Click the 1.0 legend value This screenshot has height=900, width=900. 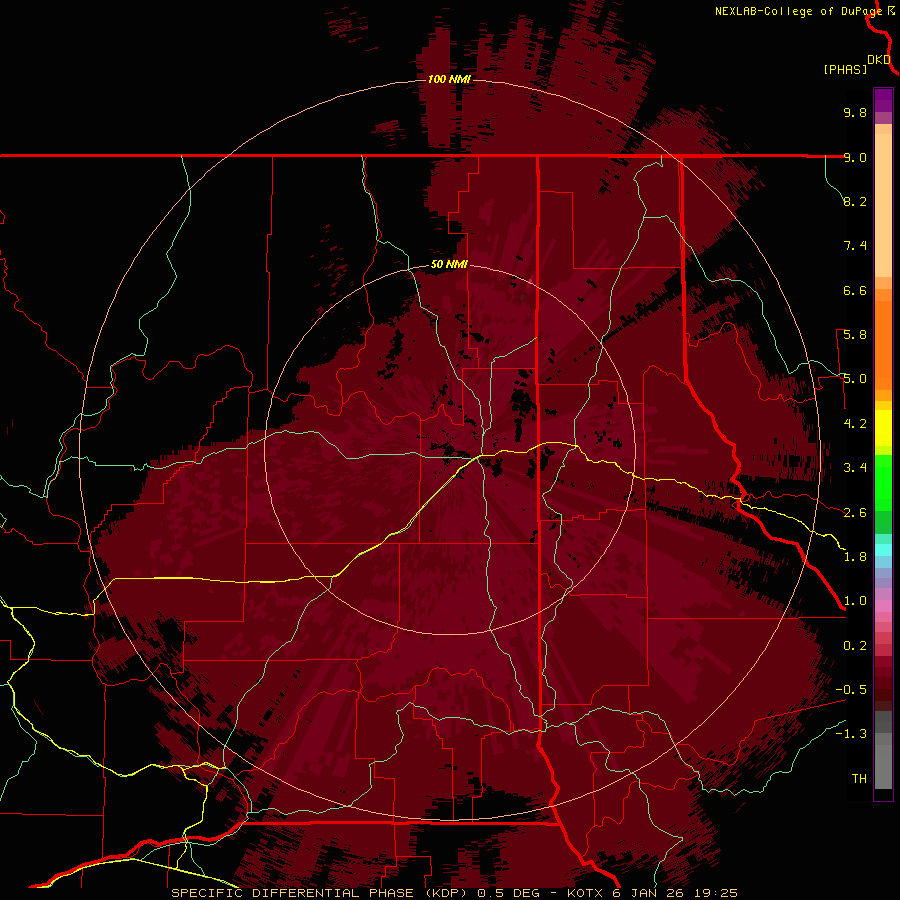click(855, 601)
